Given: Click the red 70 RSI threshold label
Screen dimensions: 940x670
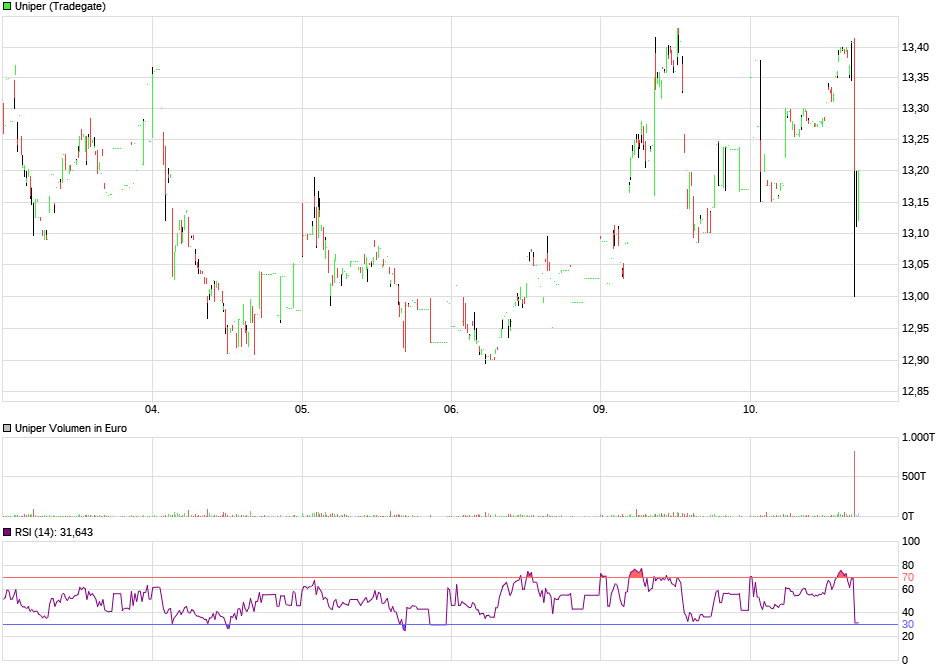Looking at the screenshot, I should (908, 578).
